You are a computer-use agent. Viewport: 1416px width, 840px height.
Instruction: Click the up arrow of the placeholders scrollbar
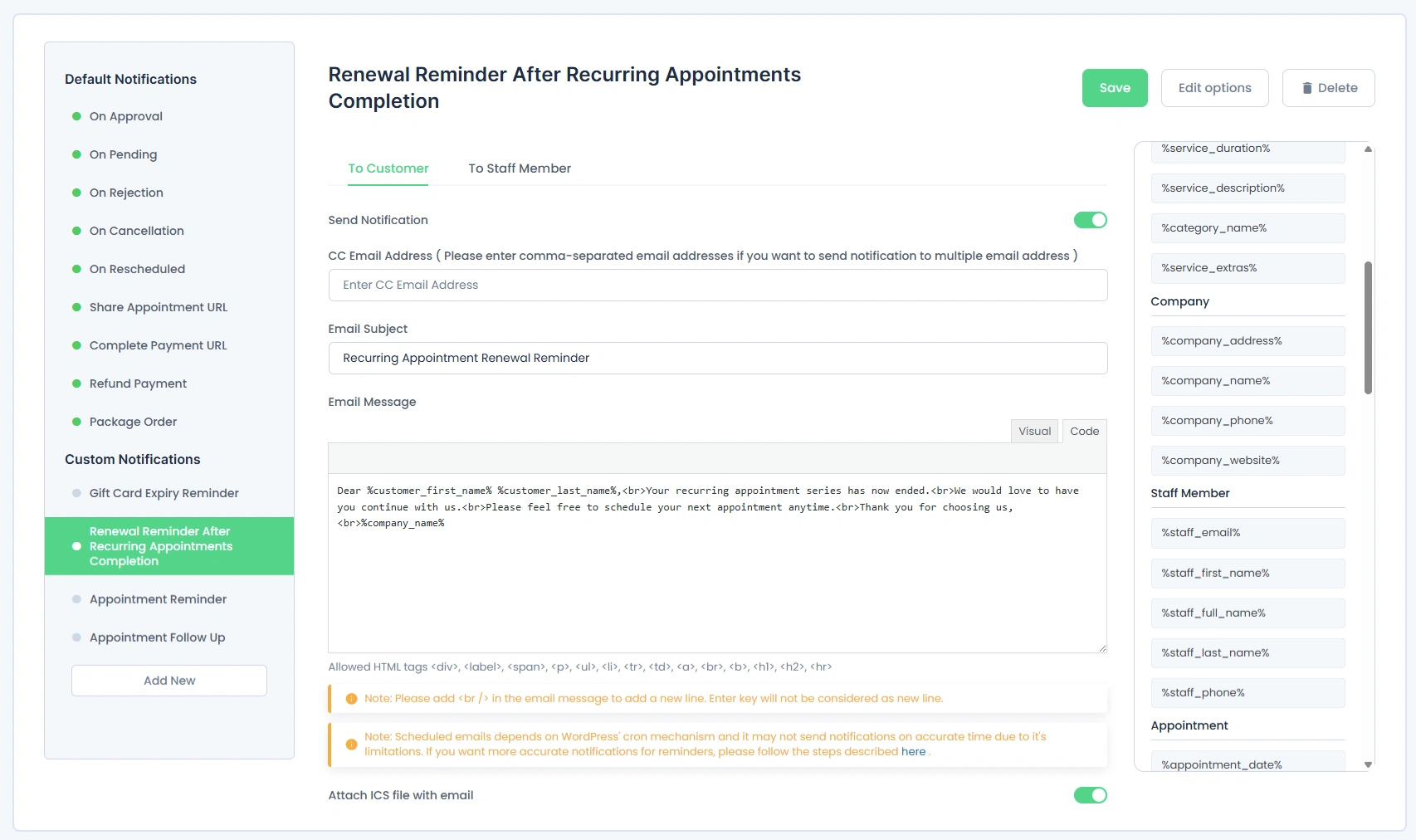(1368, 150)
